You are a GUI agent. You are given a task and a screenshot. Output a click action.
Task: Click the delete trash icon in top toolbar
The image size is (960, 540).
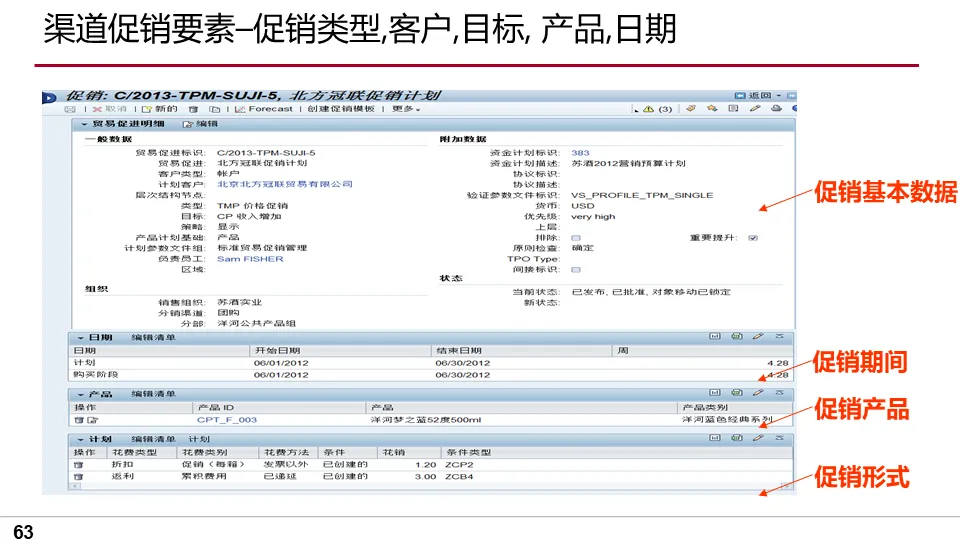[193, 109]
